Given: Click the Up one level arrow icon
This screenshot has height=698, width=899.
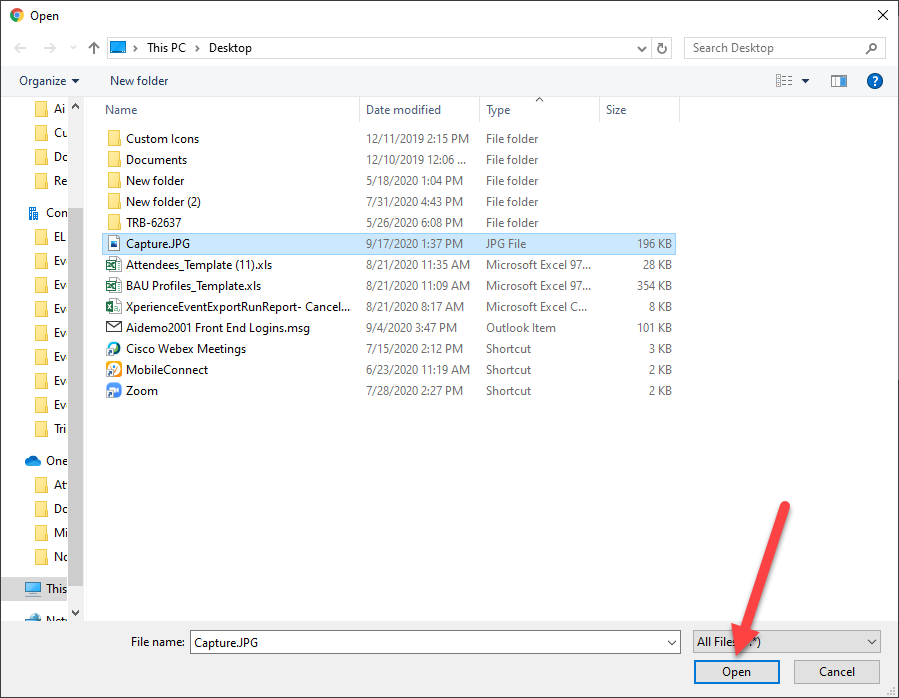Looking at the screenshot, I should point(94,48).
